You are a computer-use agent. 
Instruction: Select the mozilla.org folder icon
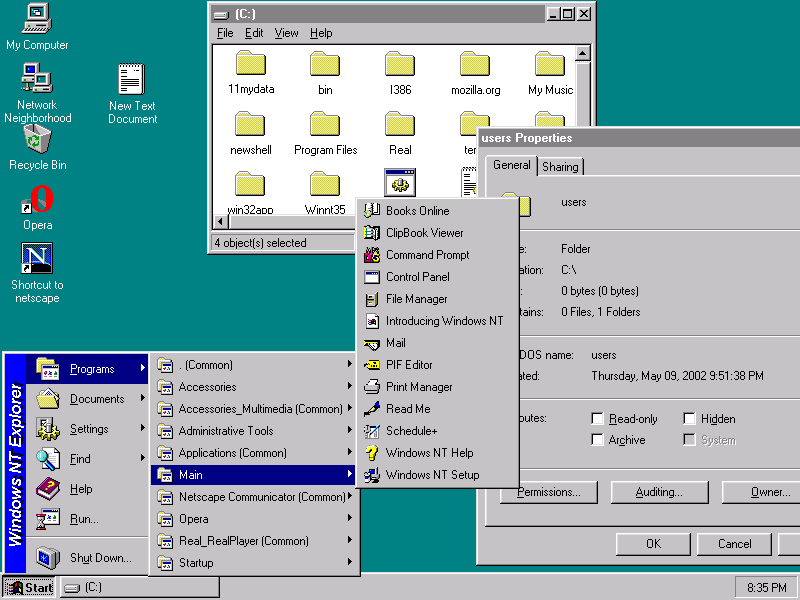click(475, 65)
